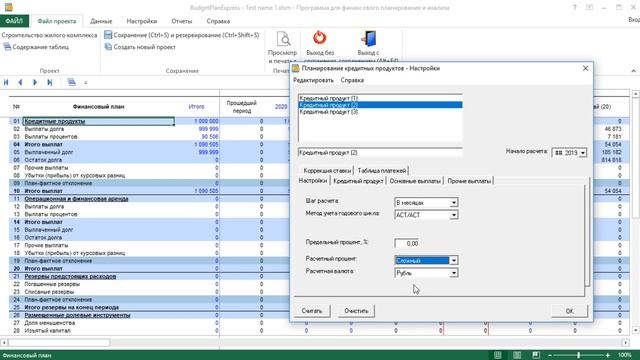Open the Кредитные продукты link in row 01
640x360 pixels.
[x=55, y=121]
